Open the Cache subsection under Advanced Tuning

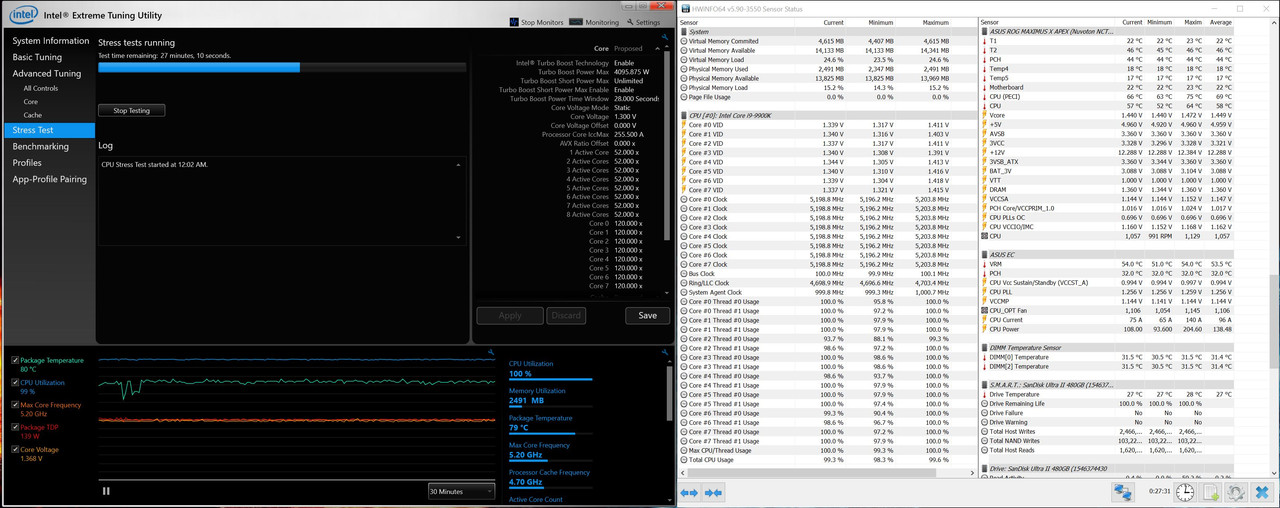click(33, 115)
